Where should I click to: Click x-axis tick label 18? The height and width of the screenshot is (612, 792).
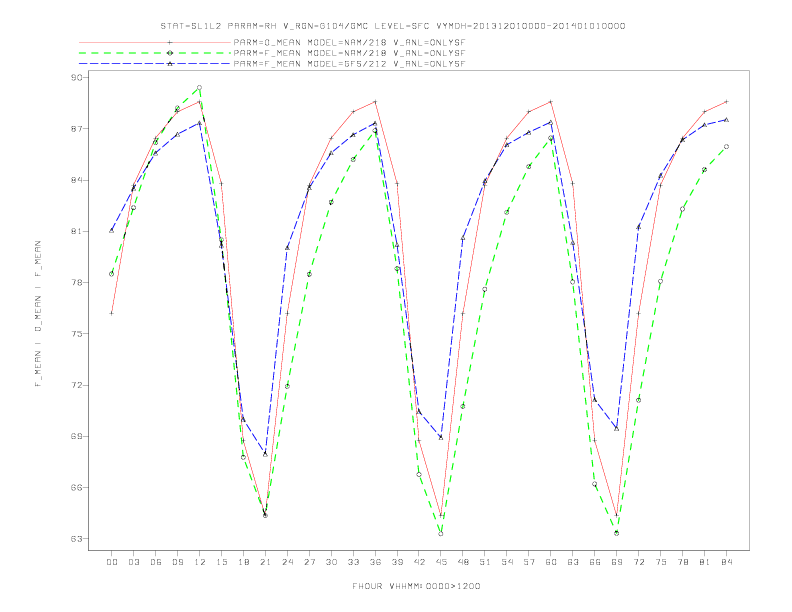[x=243, y=562]
